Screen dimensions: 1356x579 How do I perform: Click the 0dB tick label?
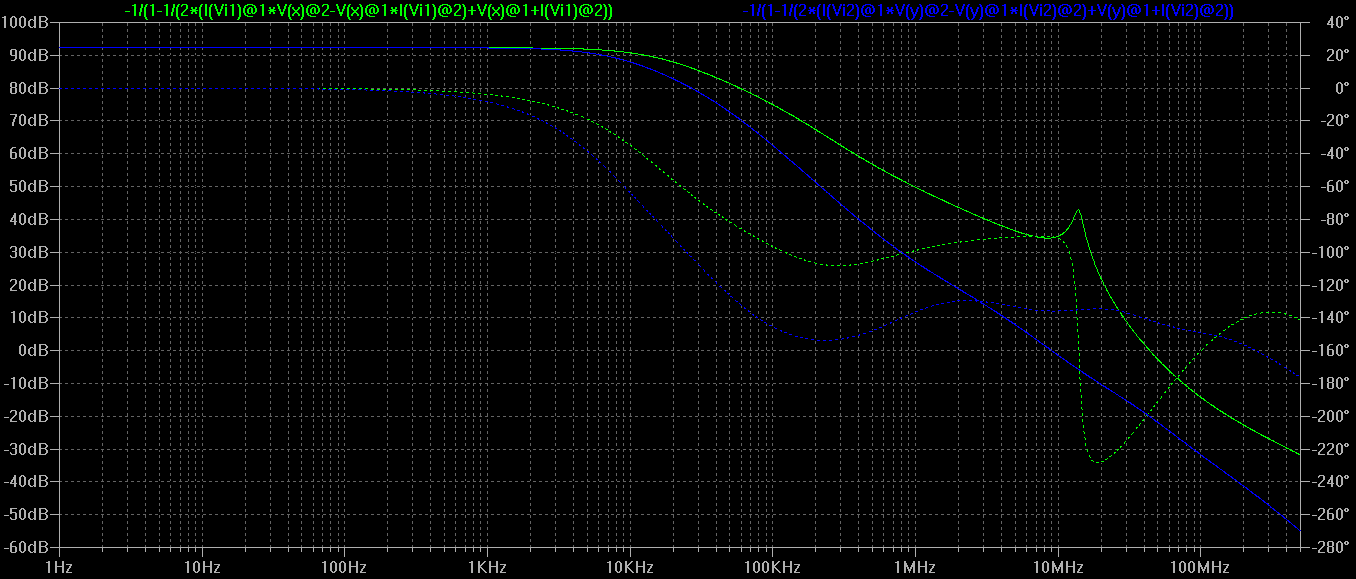(x=33, y=350)
